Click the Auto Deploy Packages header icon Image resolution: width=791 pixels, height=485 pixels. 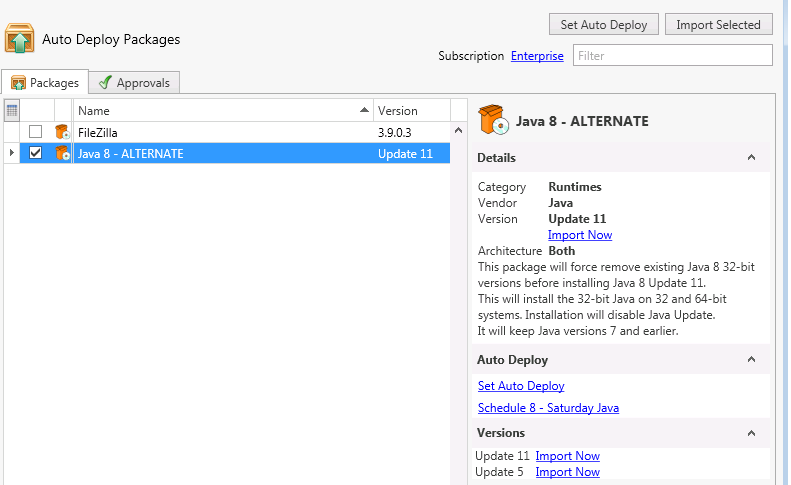click(20, 38)
